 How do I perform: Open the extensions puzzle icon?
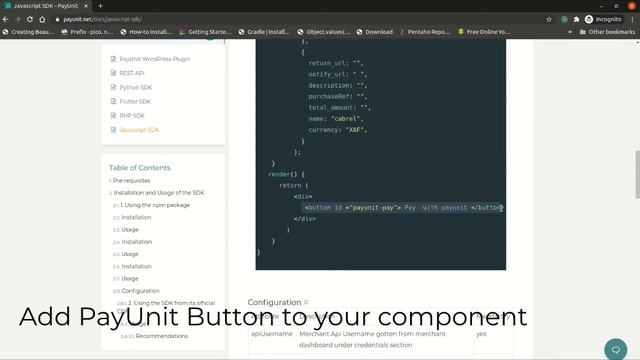[x=576, y=19]
